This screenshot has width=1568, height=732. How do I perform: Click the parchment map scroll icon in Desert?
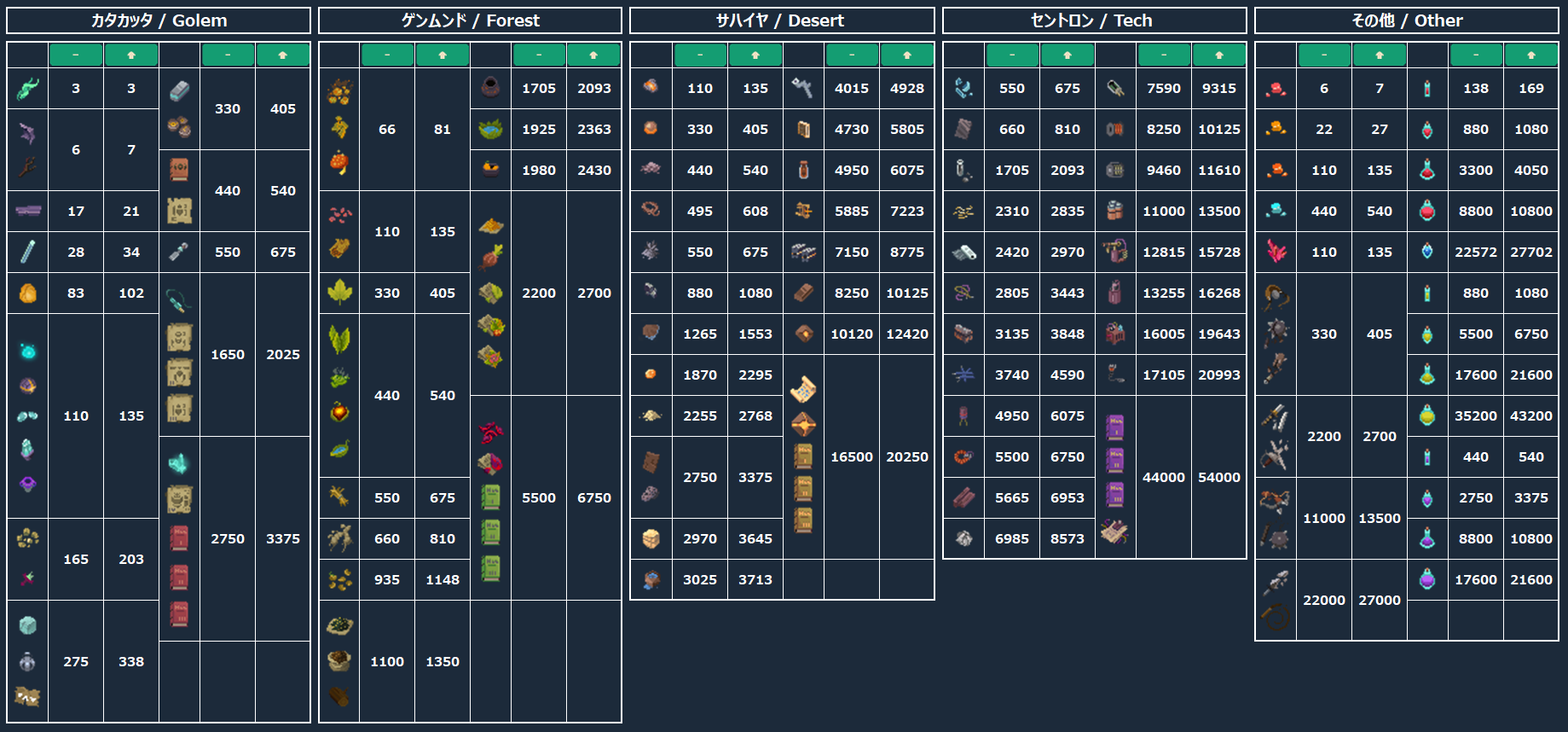[x=802, y=389]
